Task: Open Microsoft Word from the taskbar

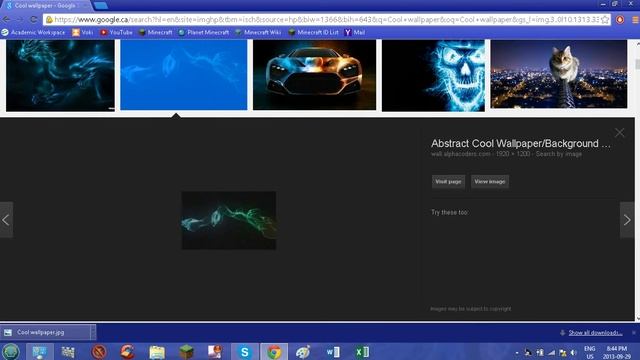Action: [333, 351]
